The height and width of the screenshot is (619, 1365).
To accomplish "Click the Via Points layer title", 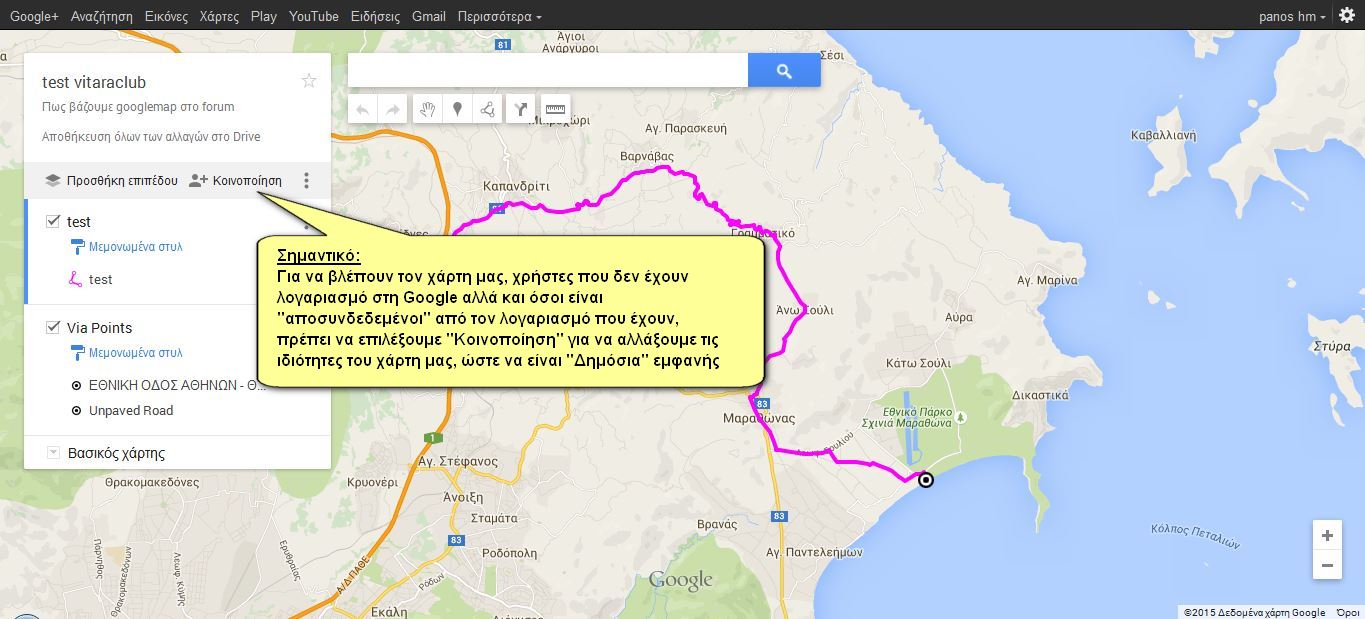I will [x=99, y=328].
